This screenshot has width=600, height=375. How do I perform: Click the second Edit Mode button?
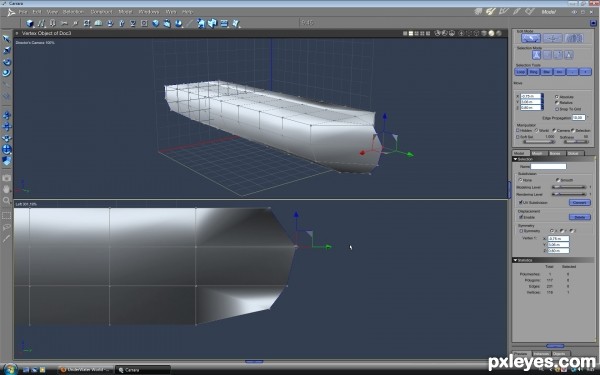coord(553,38)
